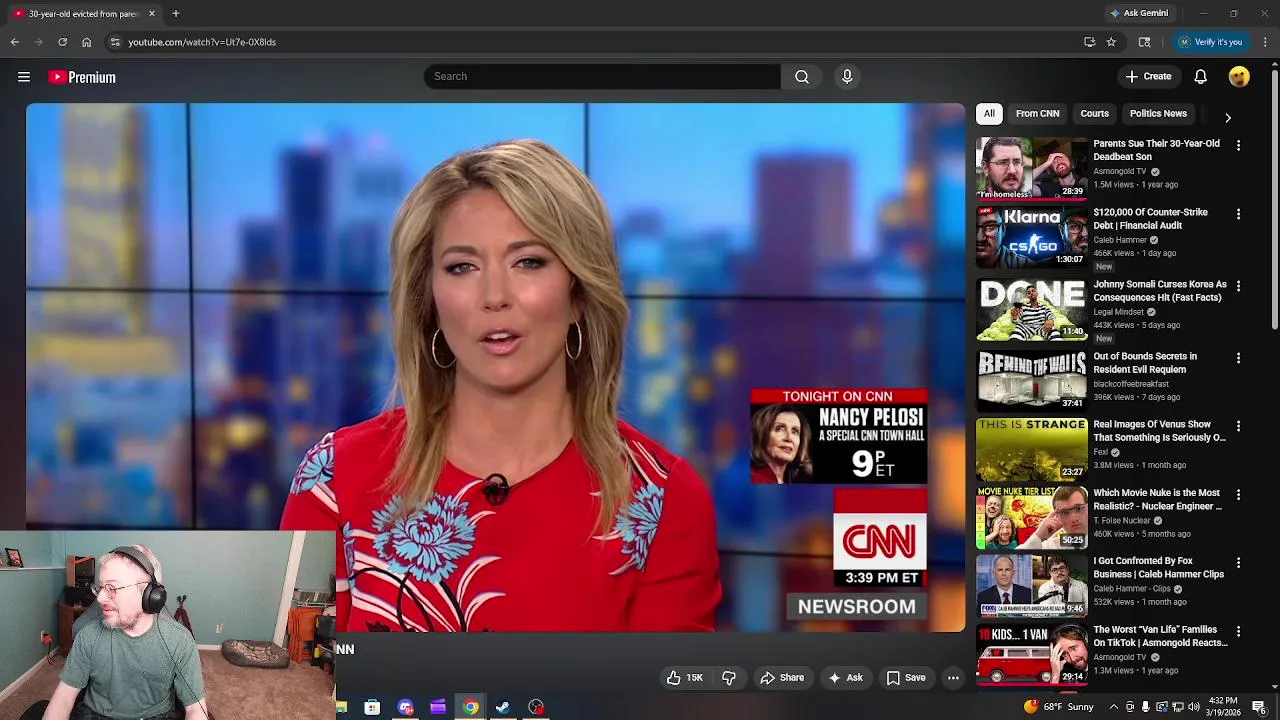Open options for Real Images Of Venus video

tap(1238, 426)
